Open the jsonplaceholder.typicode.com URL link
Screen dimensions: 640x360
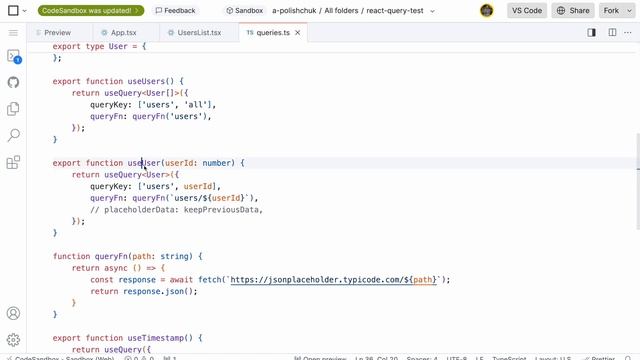[333, 280]
